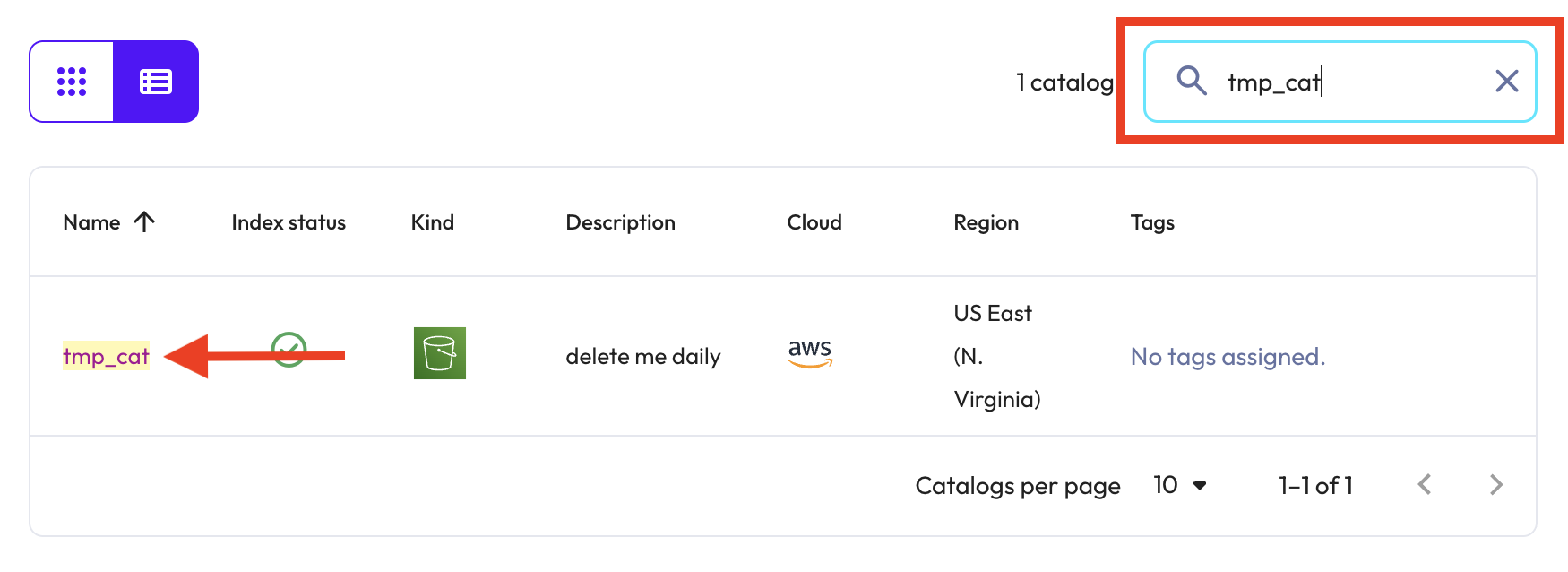Sort by the Name column header
The height and width of the screenshot is (572, 1568).
click(x=91, y=222)
